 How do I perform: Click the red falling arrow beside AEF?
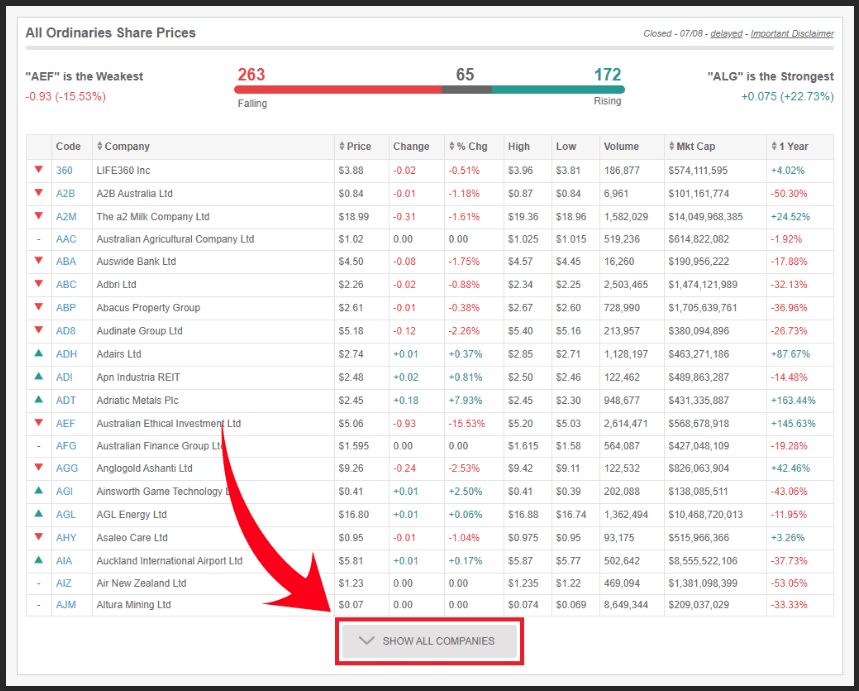tap(38, 422)
